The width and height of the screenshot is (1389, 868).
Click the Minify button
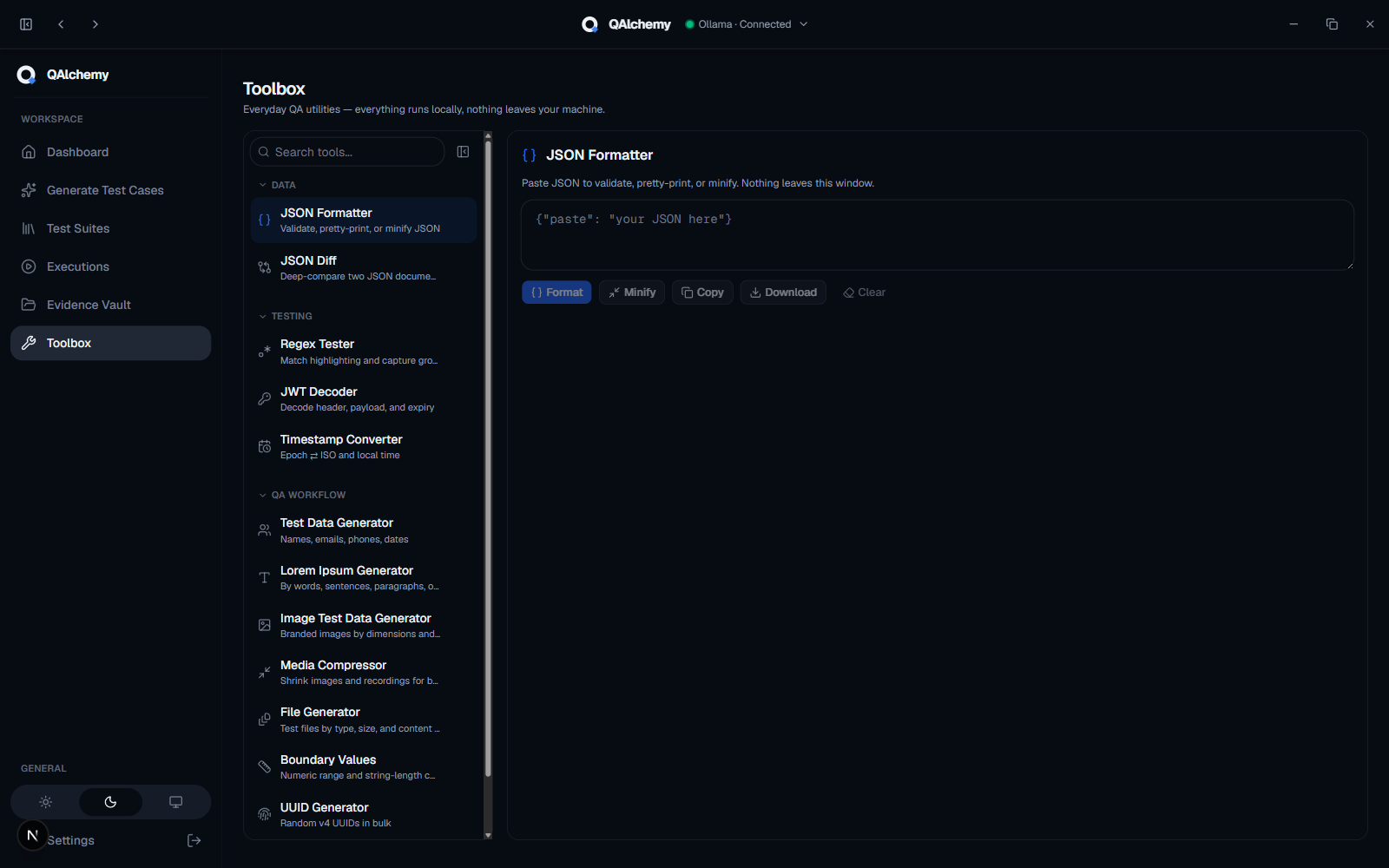click(x=632, y=293)
